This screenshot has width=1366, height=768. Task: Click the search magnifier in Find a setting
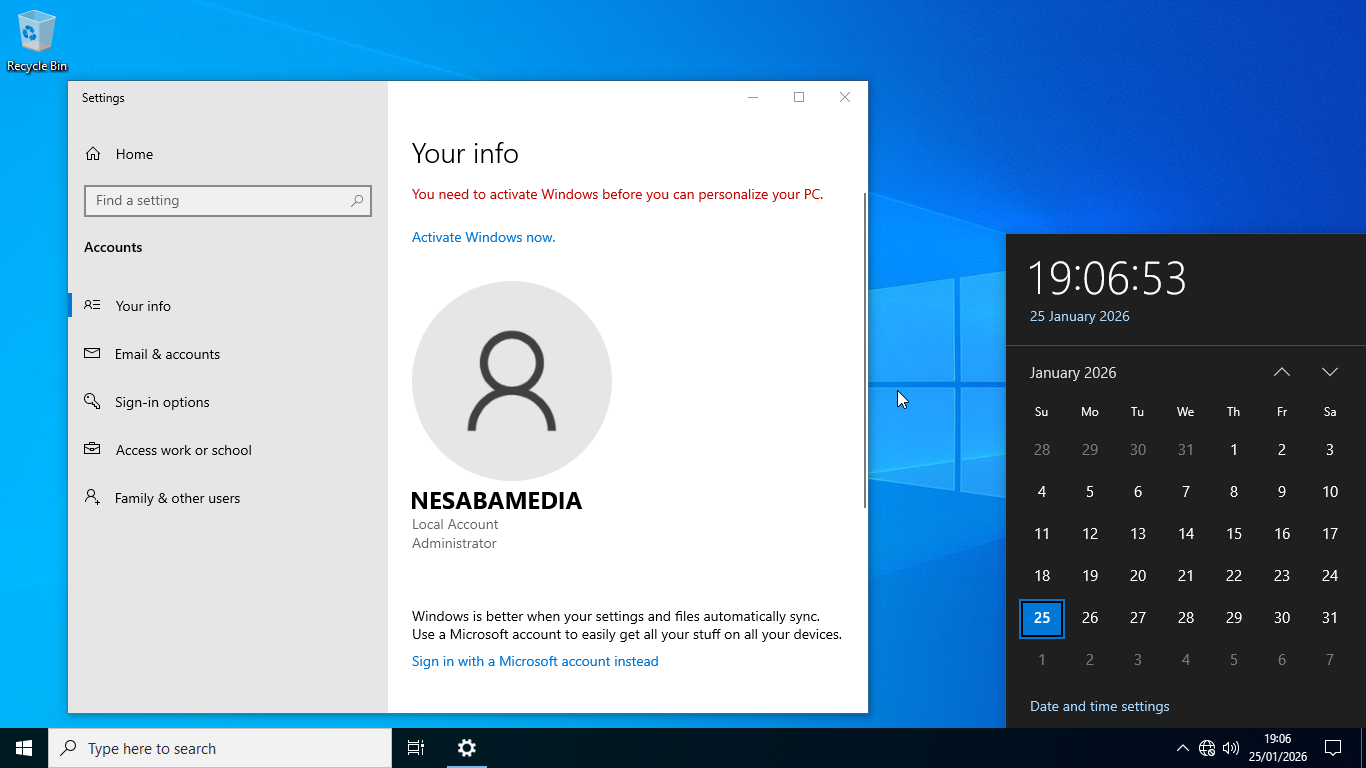[x=357, y=201]
